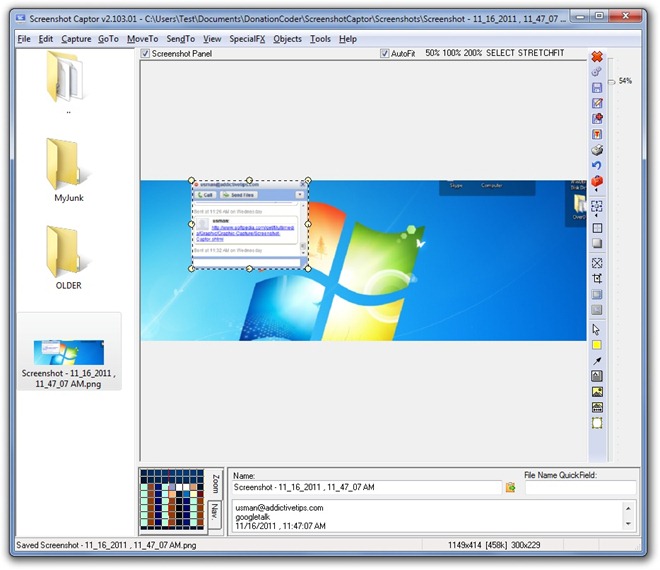Click the SELECT zoom option
The width and height of the screenshot is (660, 570).
(x=500, y=53)
